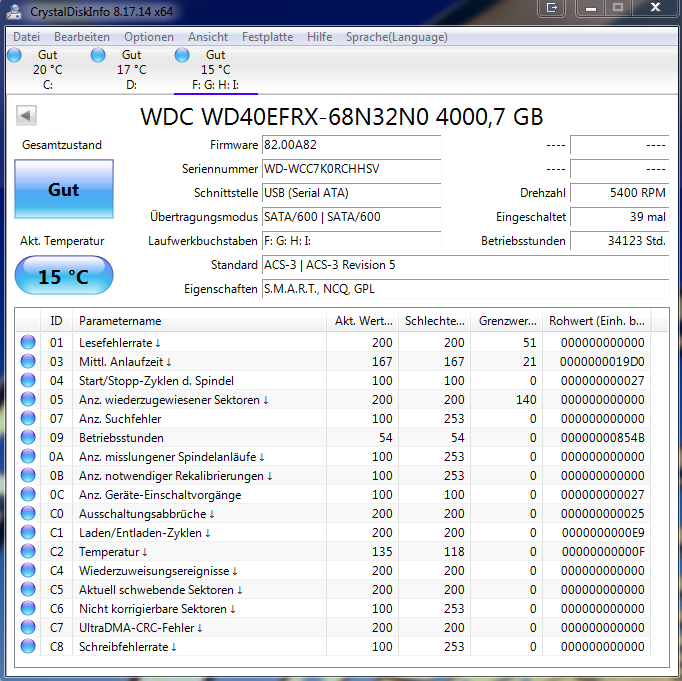
Task: Click status icon for Temperatur row C2
Action: [28, 551]
